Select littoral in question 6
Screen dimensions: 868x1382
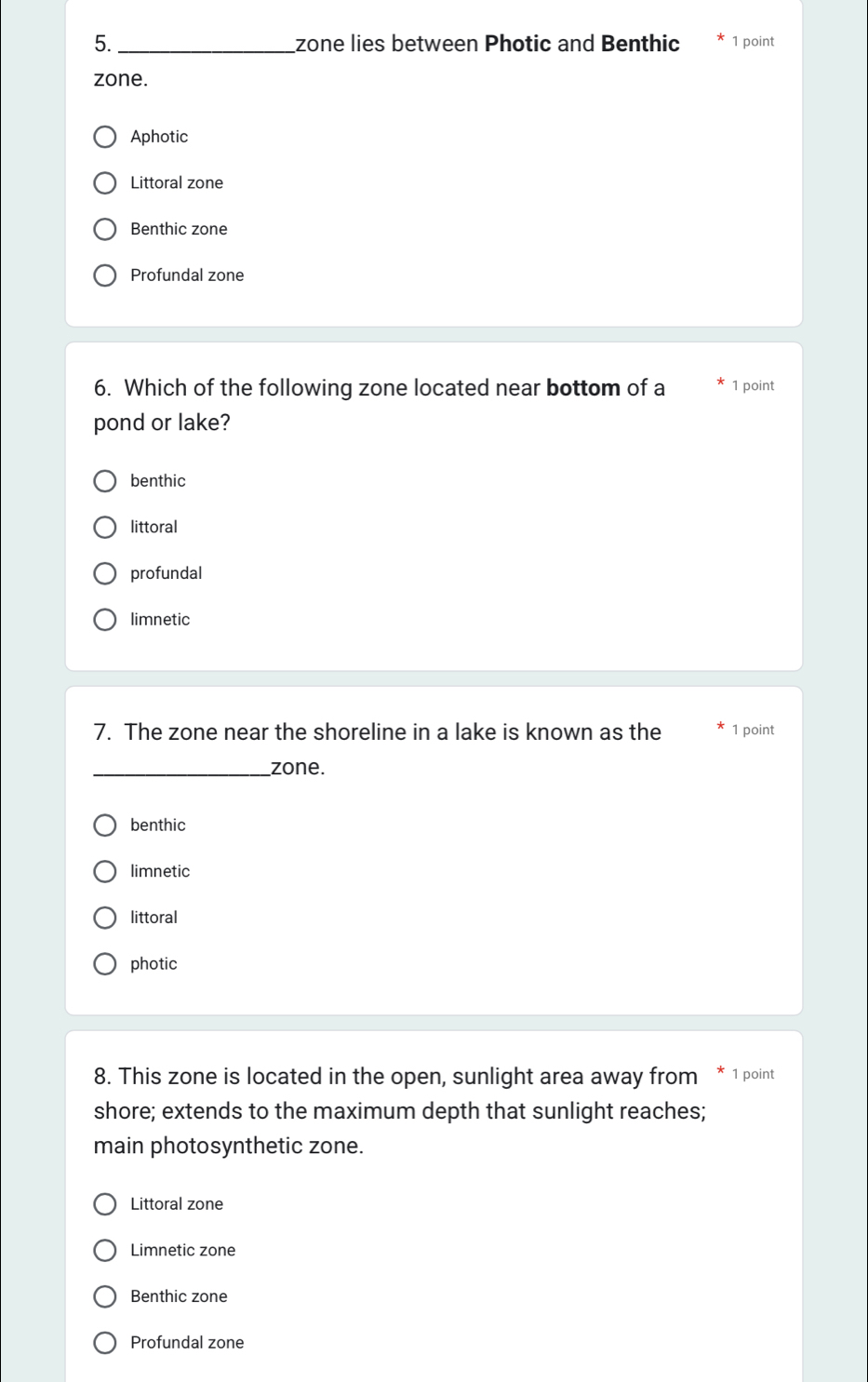[105, 528]
